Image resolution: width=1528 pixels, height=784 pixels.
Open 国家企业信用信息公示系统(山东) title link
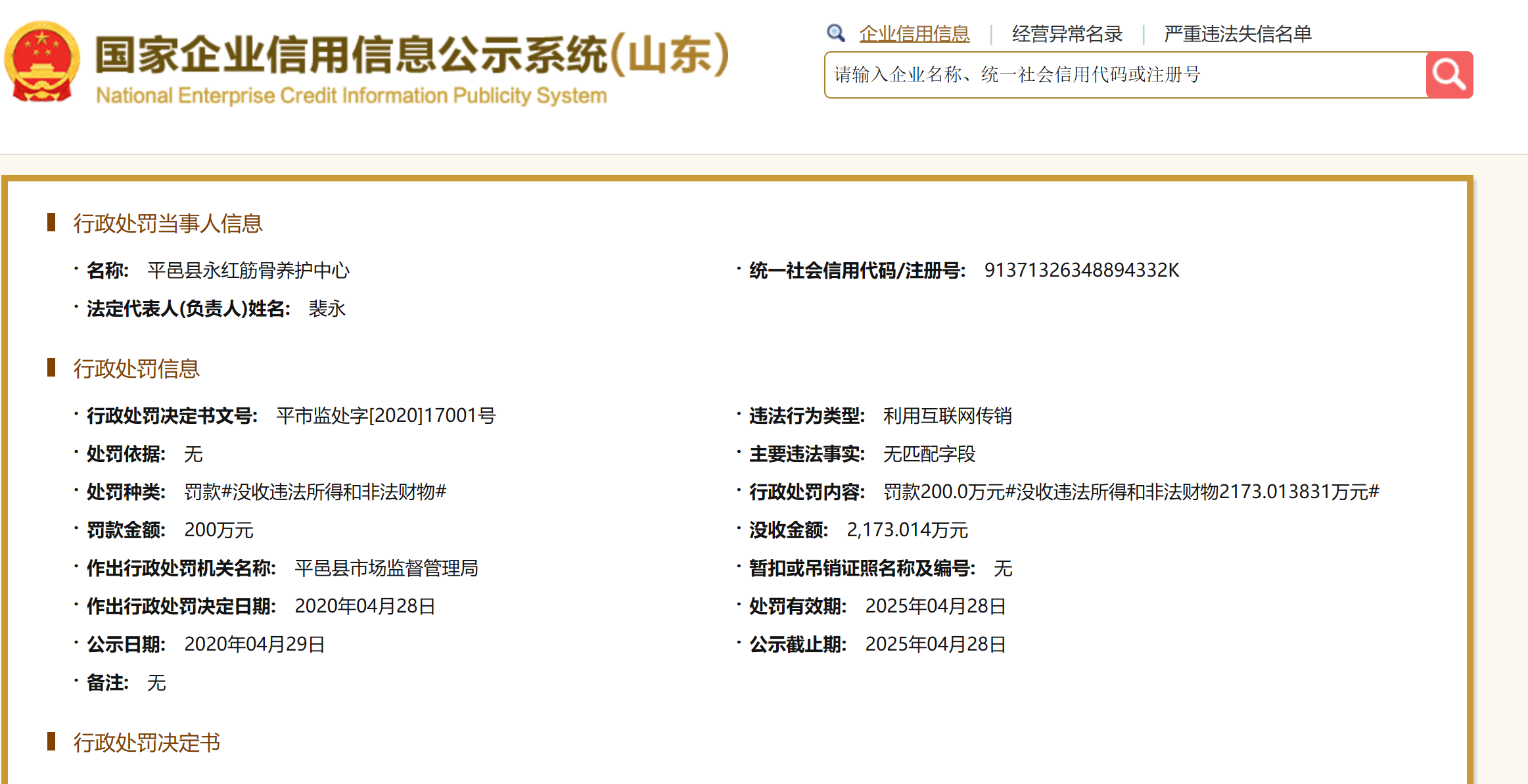click(x=412, y=54)
